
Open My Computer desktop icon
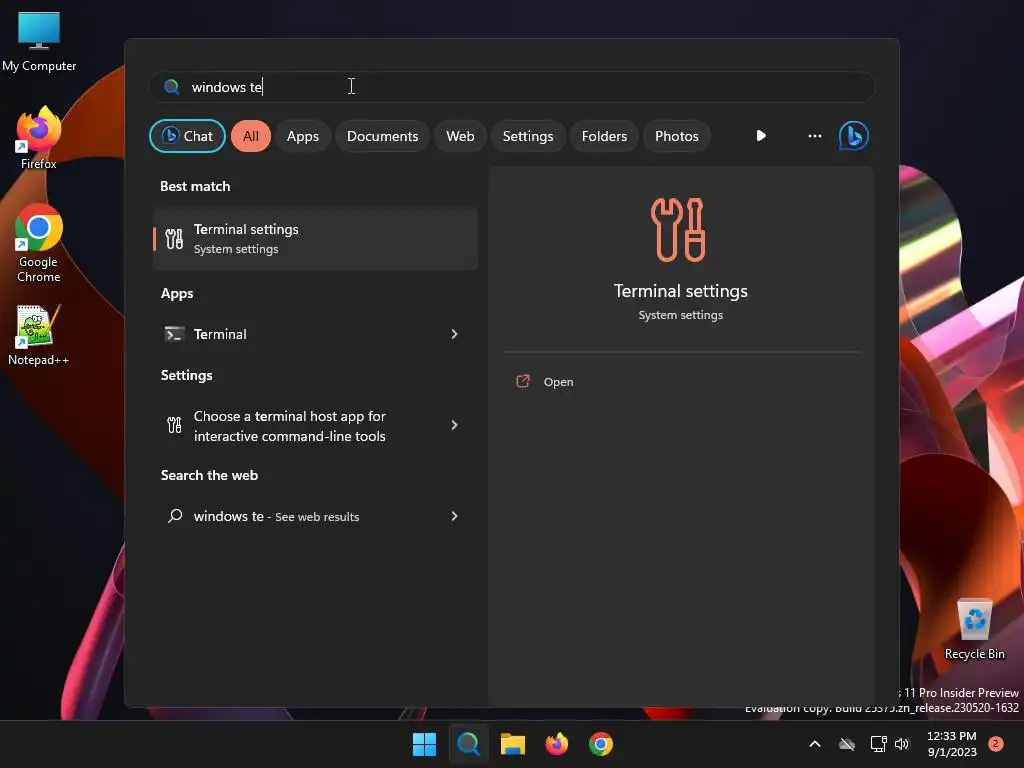(39, 41)
